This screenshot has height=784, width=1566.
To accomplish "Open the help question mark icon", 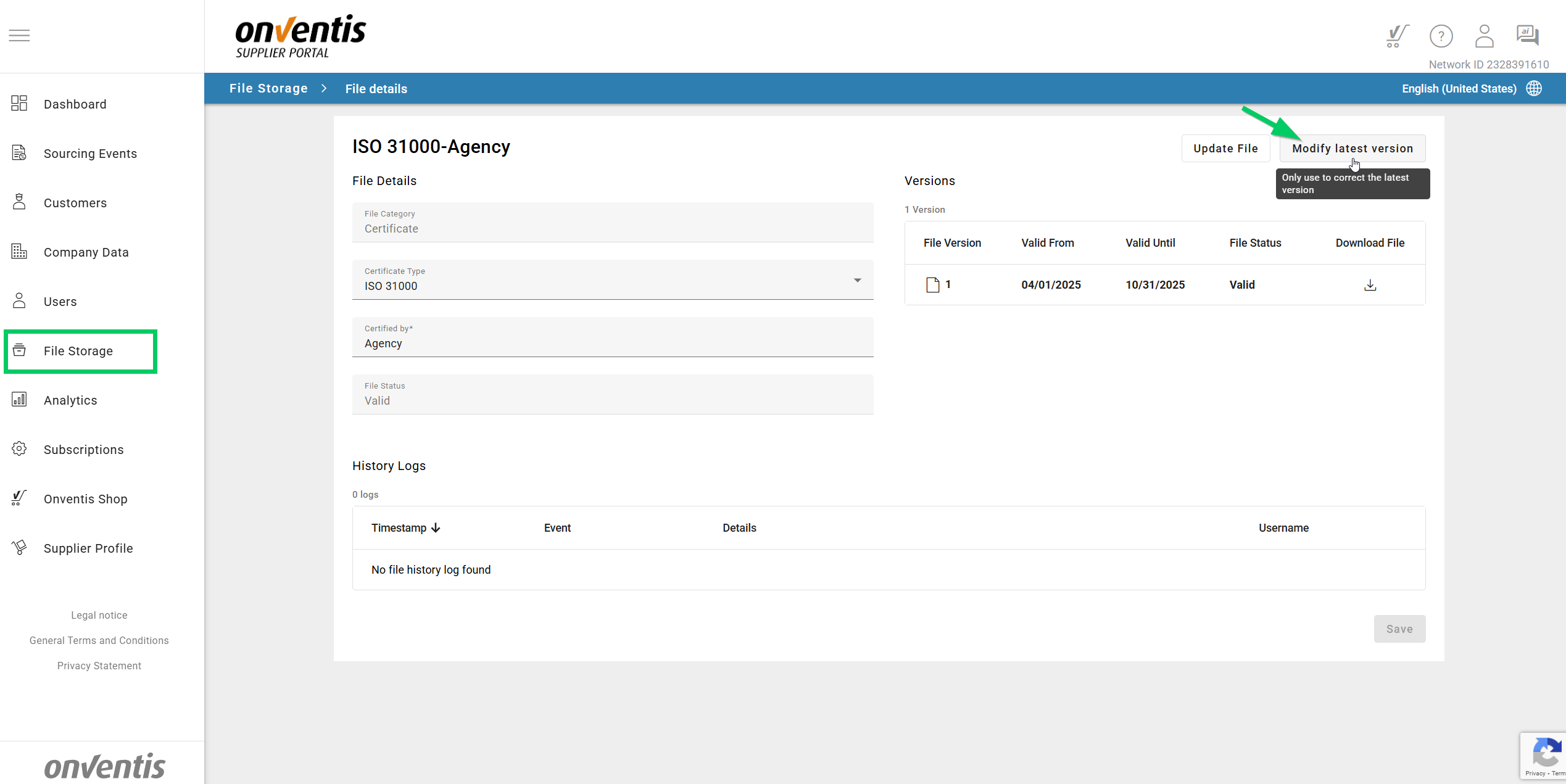I will pos(1441,36).
